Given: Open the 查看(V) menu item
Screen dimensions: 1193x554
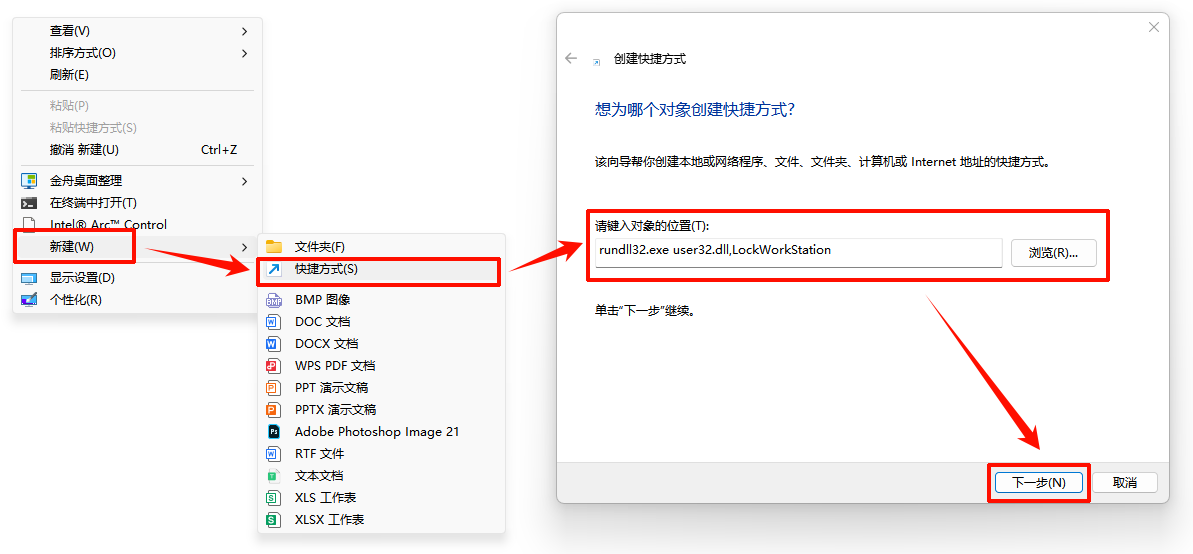Looking at the screenshot, I should click(138, 31).
